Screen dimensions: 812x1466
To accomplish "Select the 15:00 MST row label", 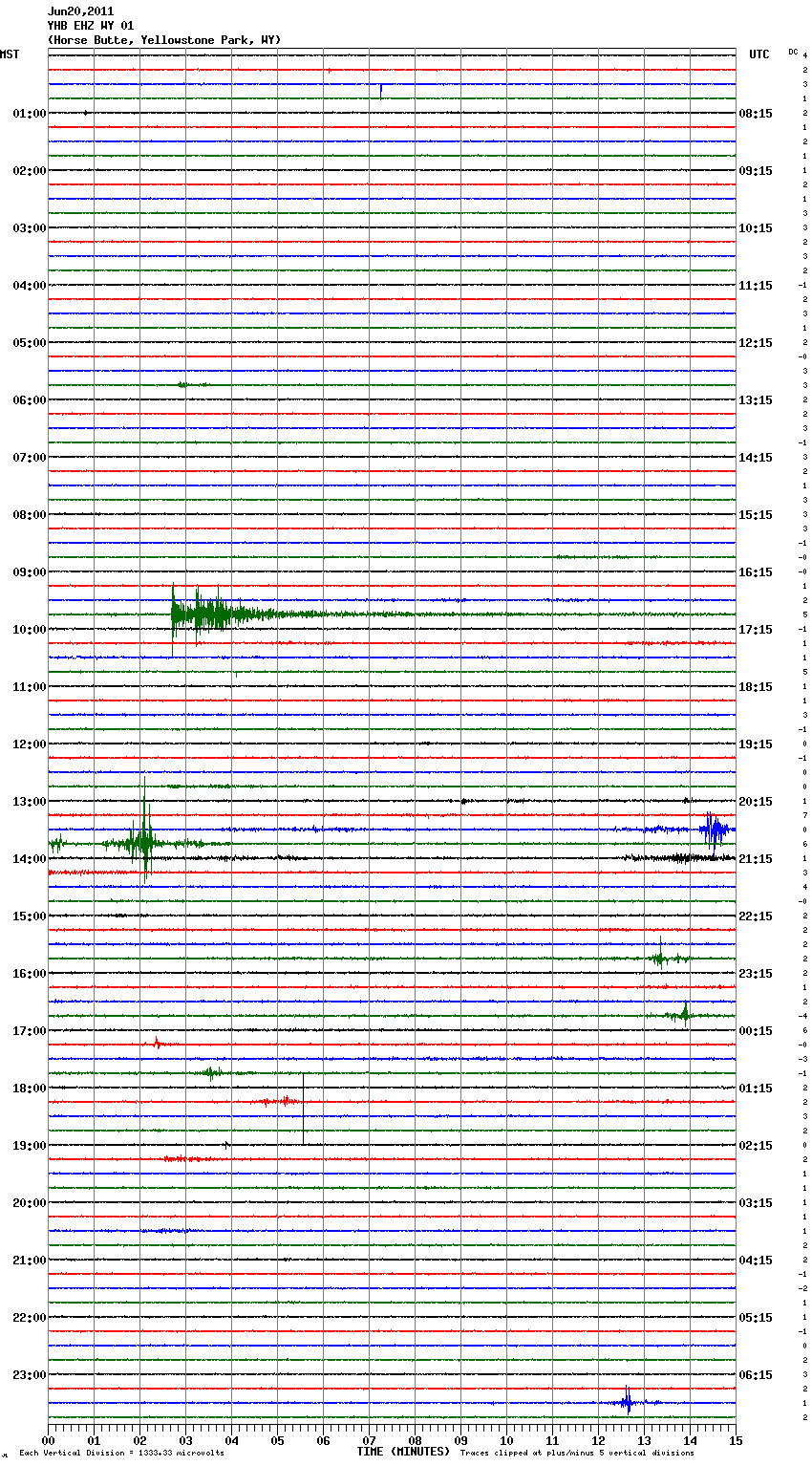I will point(30,916).
